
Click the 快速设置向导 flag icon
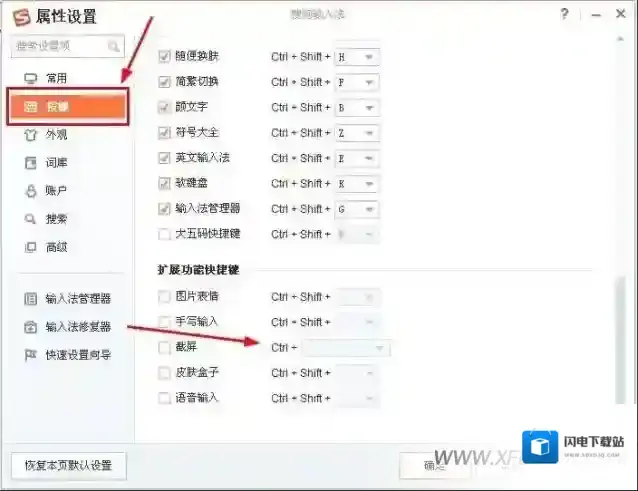tap(31, 355)
